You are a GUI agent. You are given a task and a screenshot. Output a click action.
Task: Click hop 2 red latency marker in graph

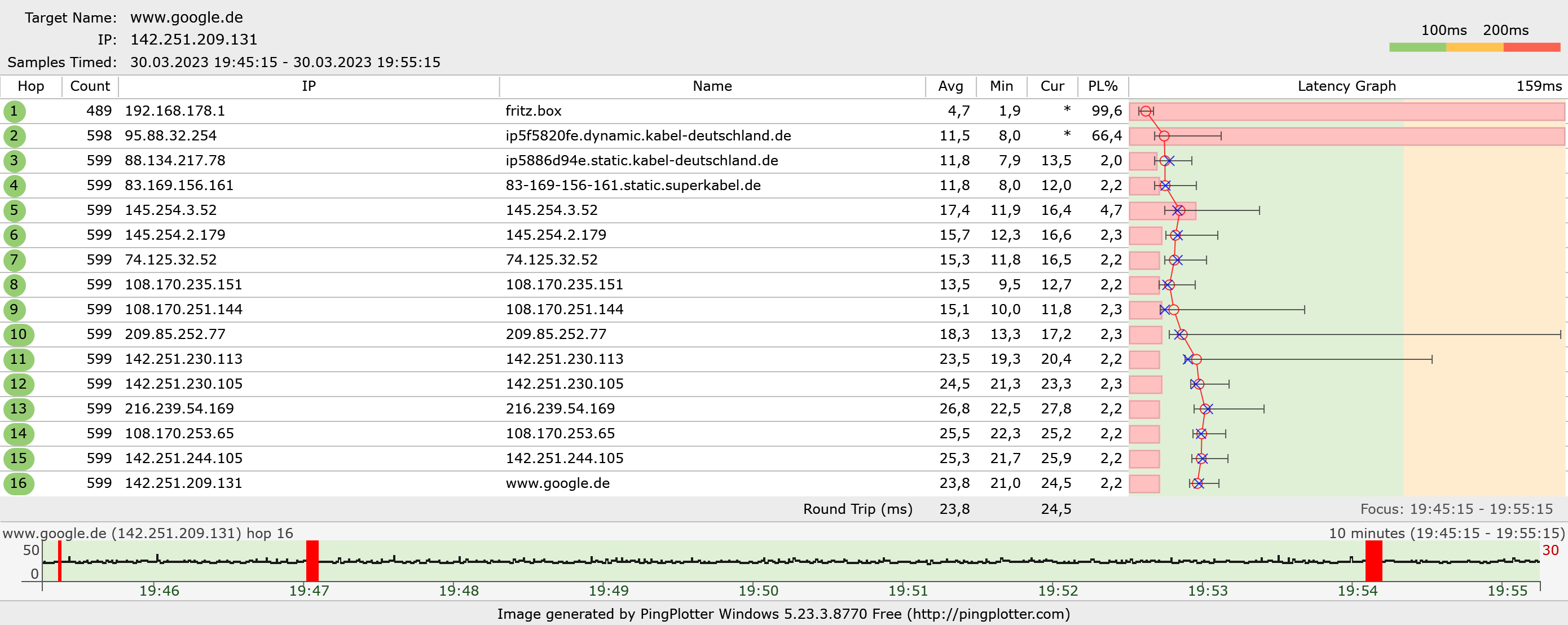click(x=1163, y=137)
